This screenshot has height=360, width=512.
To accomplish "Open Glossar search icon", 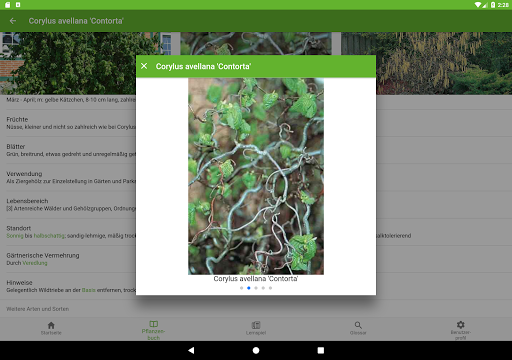I will click(x=358, y=325).
